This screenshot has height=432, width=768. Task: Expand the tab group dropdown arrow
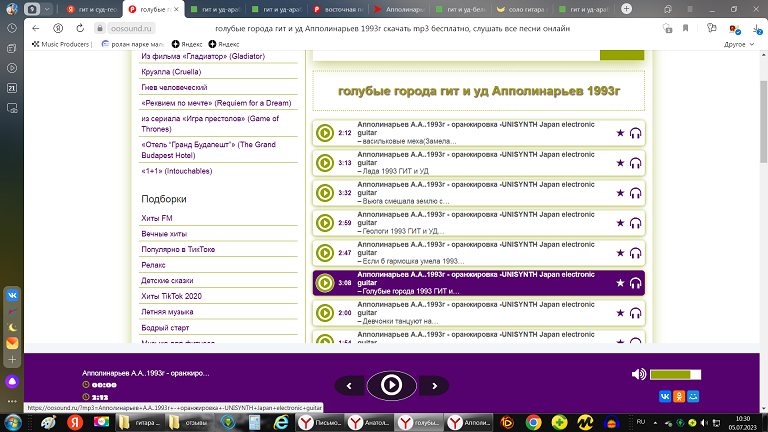click(47, 9)
